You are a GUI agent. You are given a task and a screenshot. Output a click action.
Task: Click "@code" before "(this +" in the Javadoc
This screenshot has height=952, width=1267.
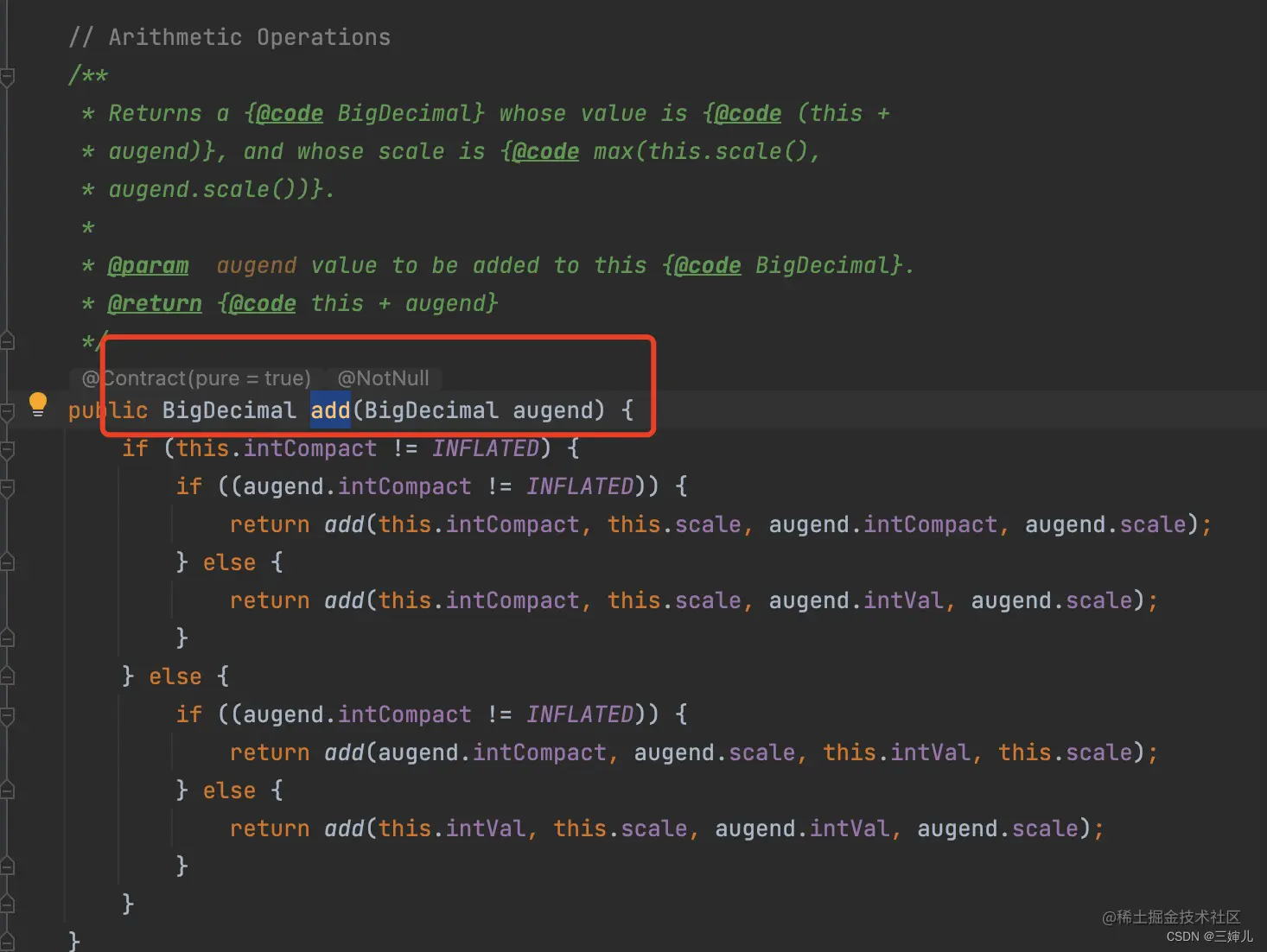pos(748,113)
